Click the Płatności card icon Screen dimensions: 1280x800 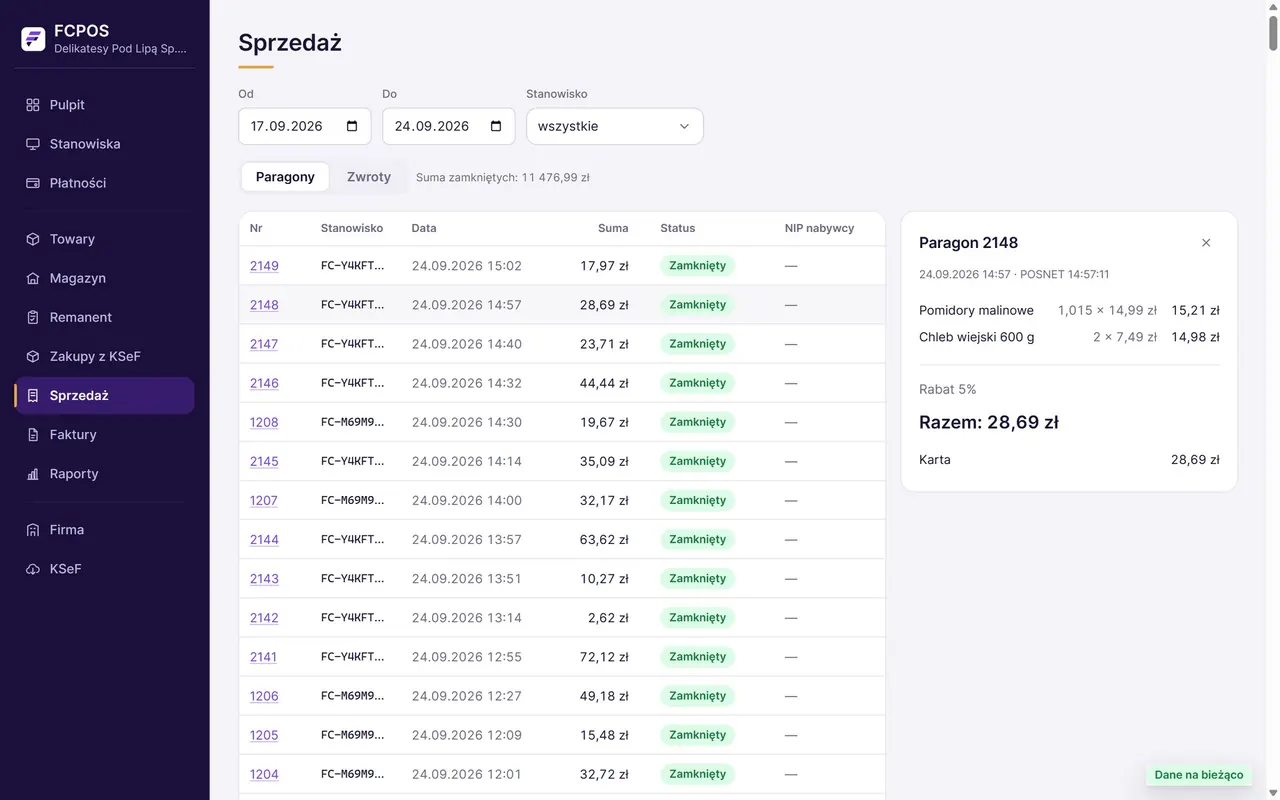[x=33, y=183]
